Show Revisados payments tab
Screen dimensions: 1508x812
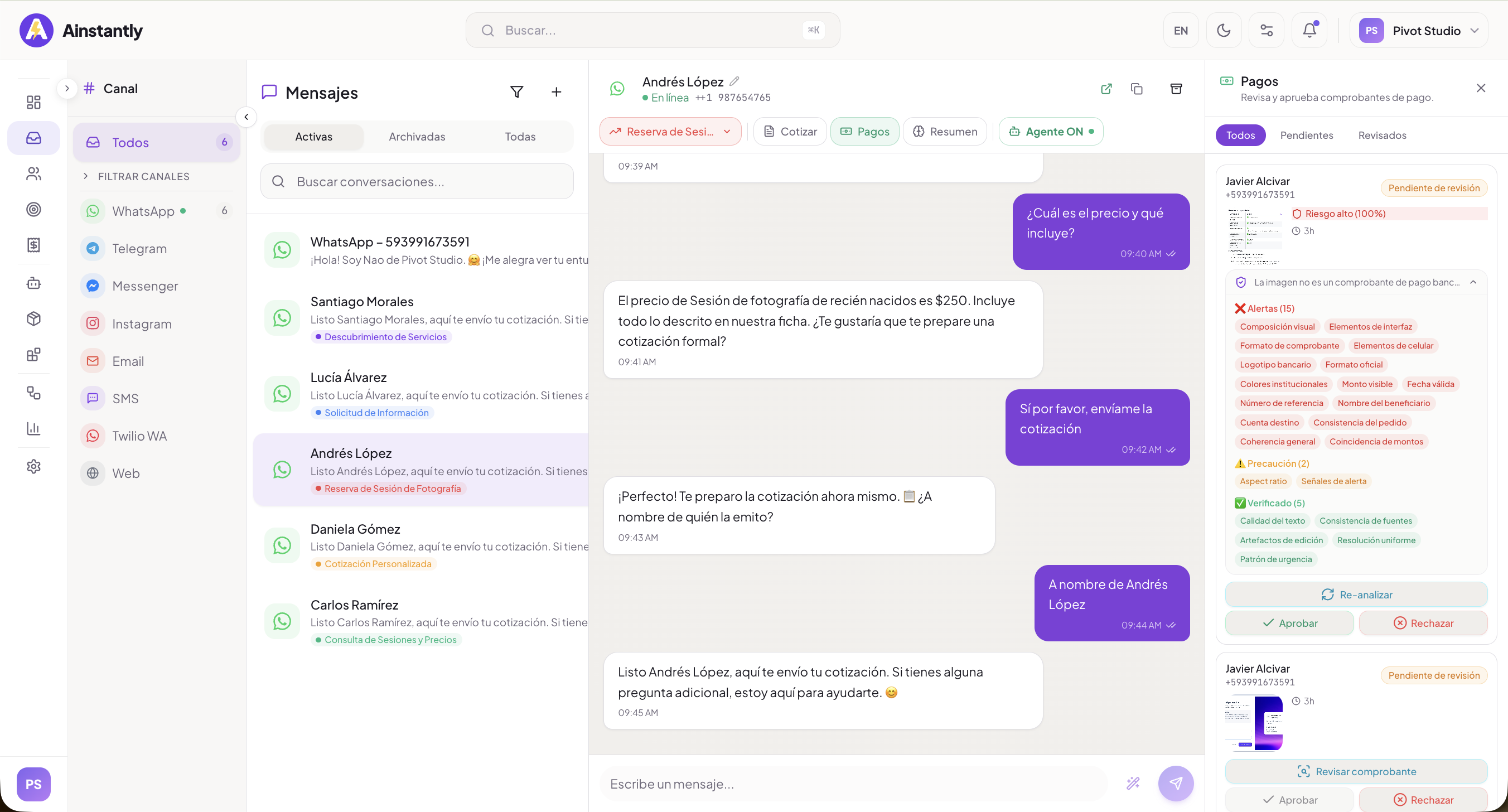point(1382,135)
